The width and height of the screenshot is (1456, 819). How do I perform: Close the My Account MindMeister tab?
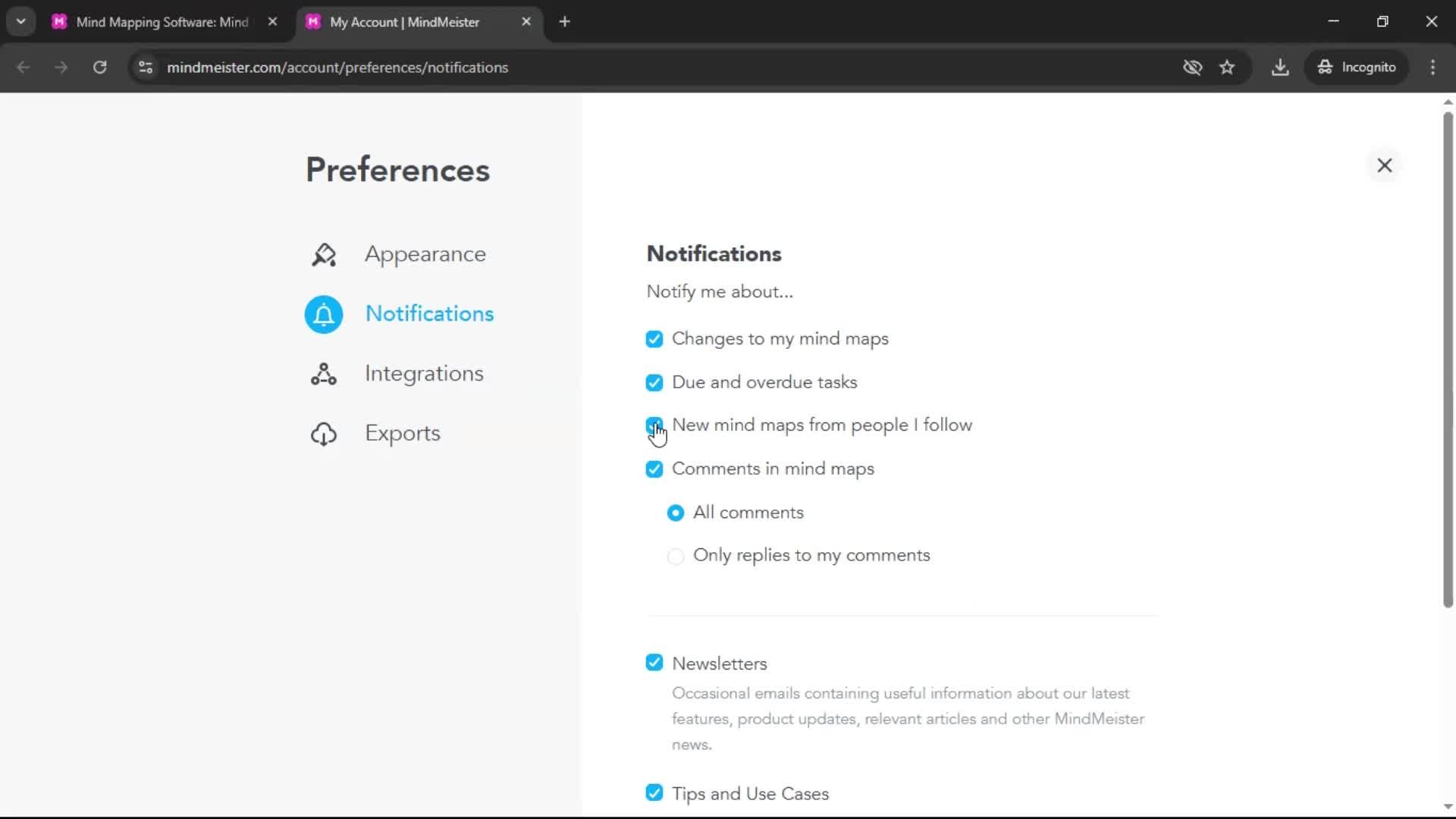[x=526, y=22]
